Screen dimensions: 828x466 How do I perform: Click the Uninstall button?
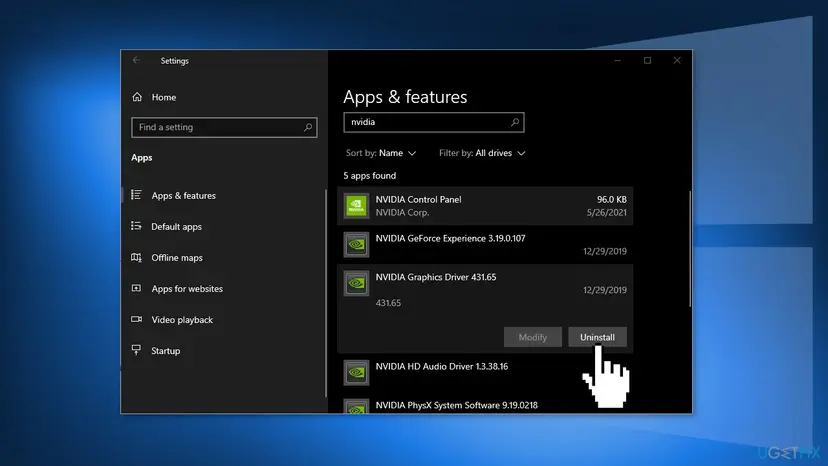click(597, 337)
